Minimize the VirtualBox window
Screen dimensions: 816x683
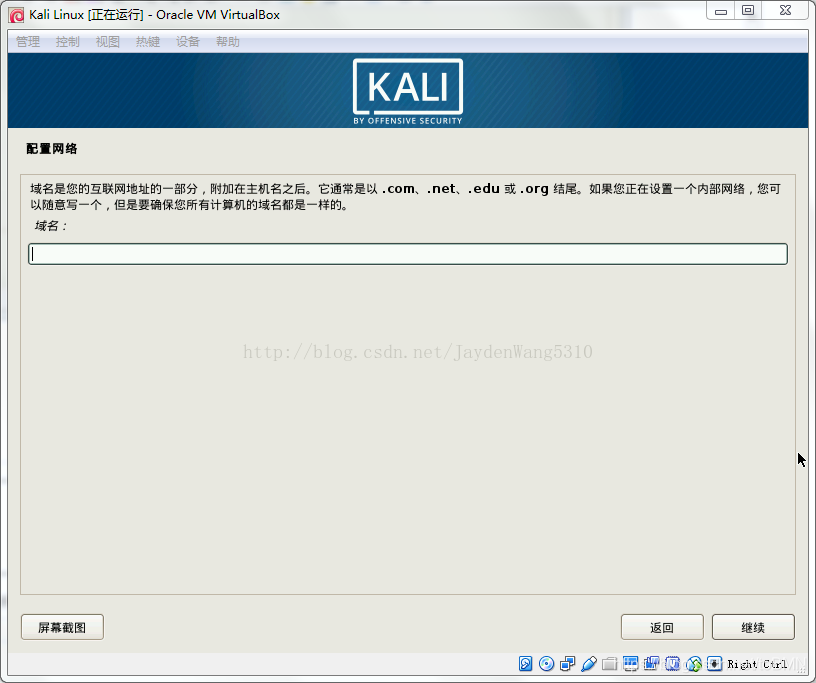(x=721, y=11)
